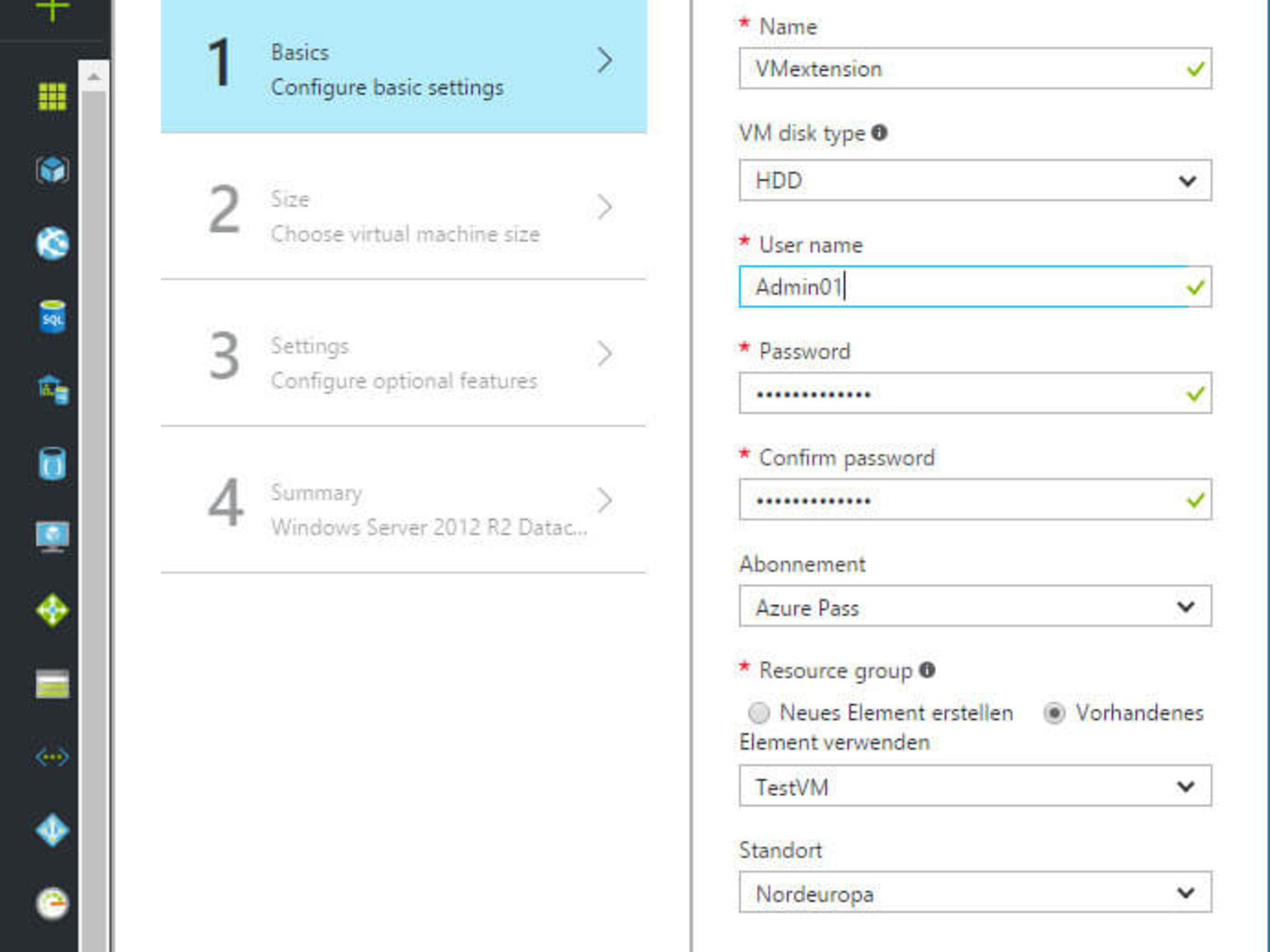Open the virtual networks icon
1270x952 pixels.
(52, 756)
